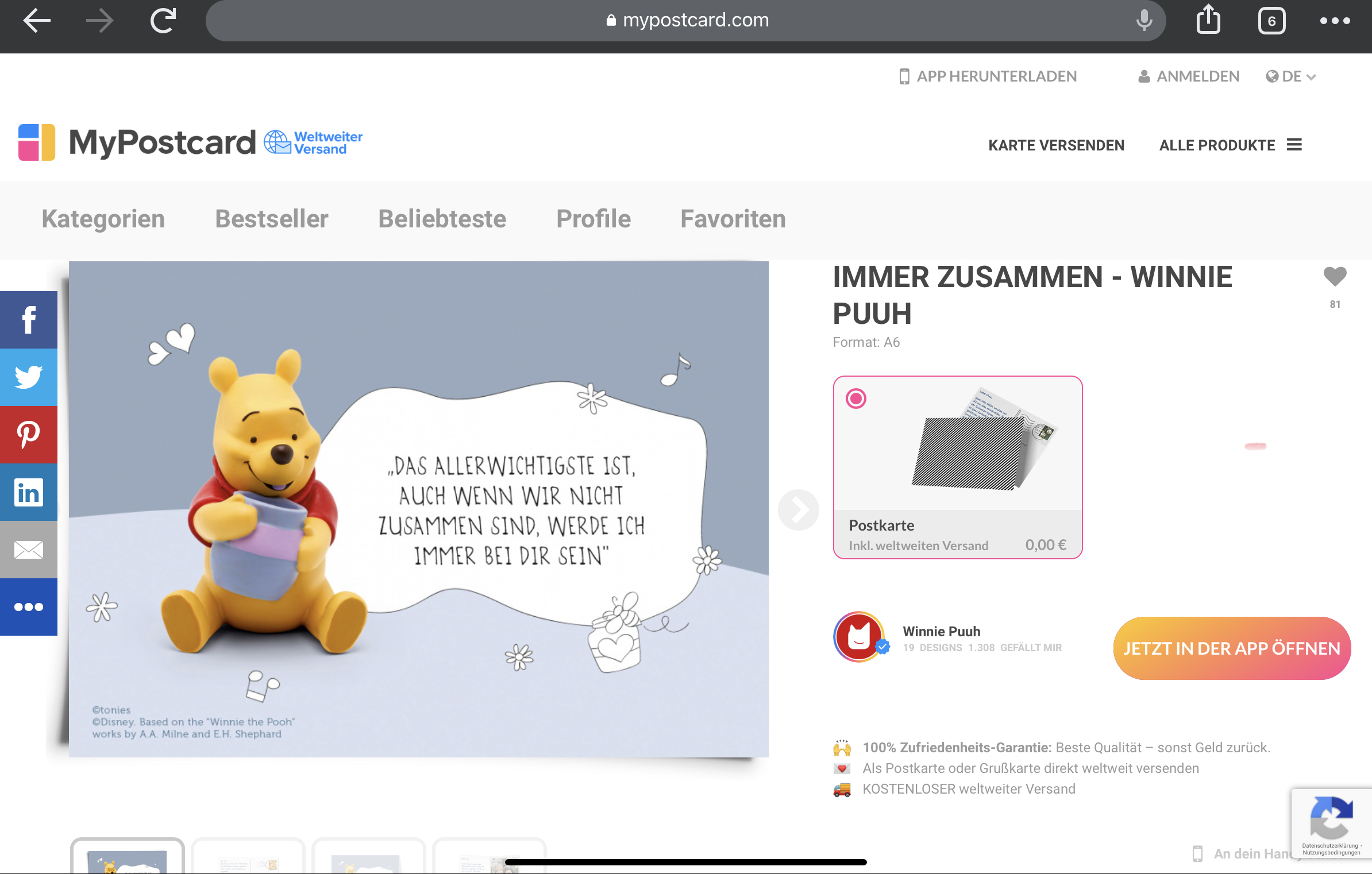Click ANMELDEN to sign in
Image resolution: width=1372 pixels, height=874 pixels.
[1189, 76]
